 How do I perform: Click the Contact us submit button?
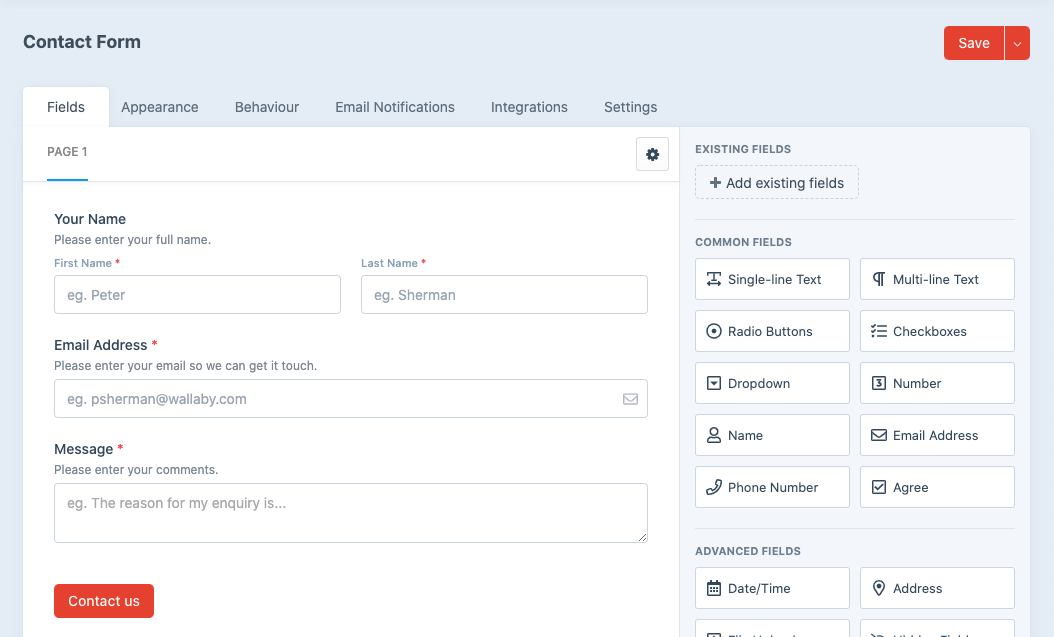click(104, 601)
